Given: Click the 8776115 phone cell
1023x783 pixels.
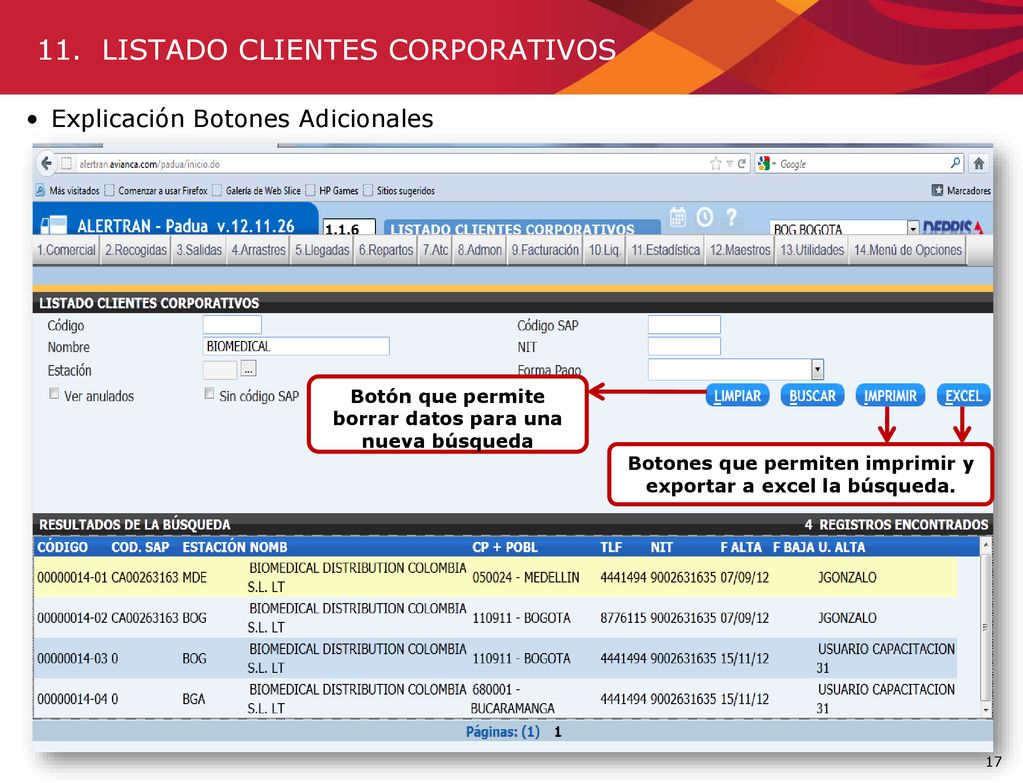Looking at the screenshot, I should [x=623, y=618].
